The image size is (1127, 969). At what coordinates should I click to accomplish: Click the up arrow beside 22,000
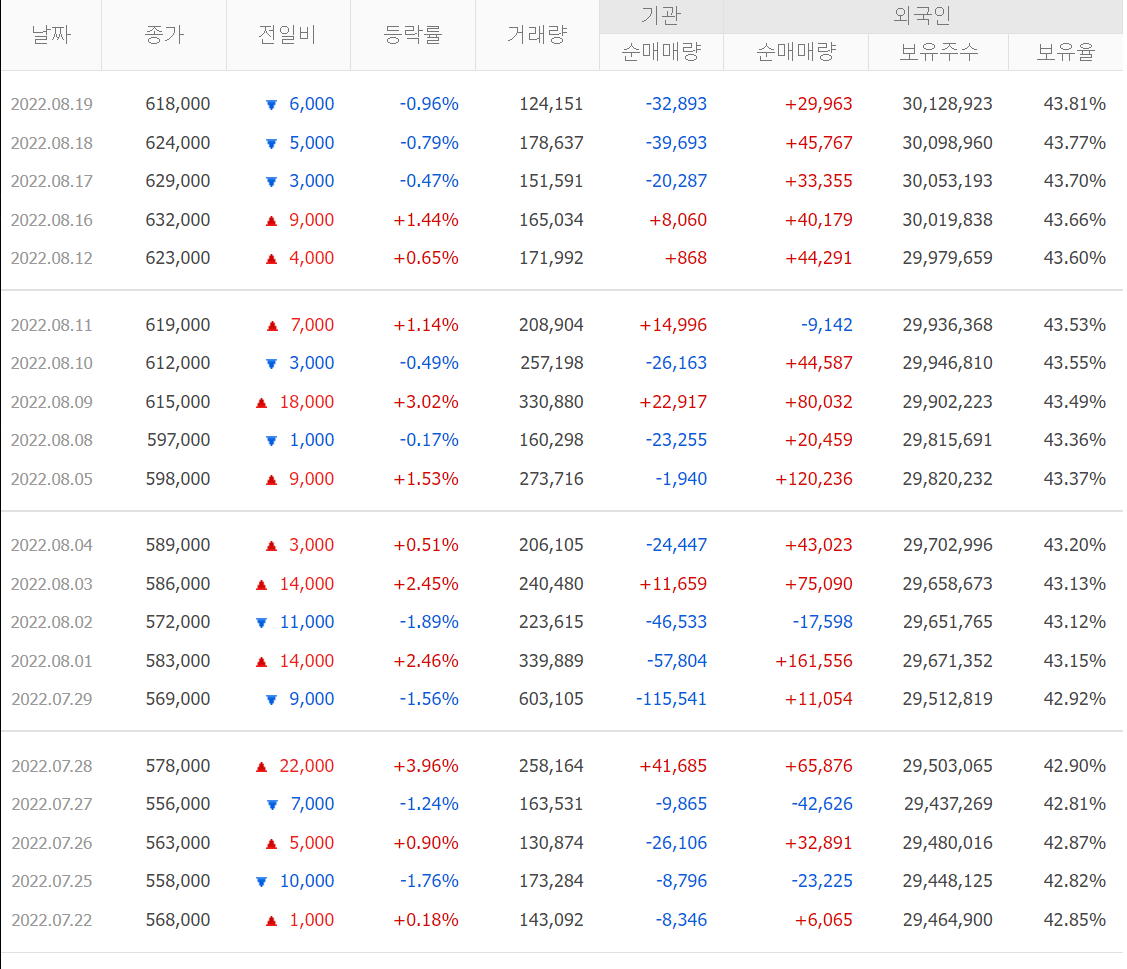tap(262, 766)
